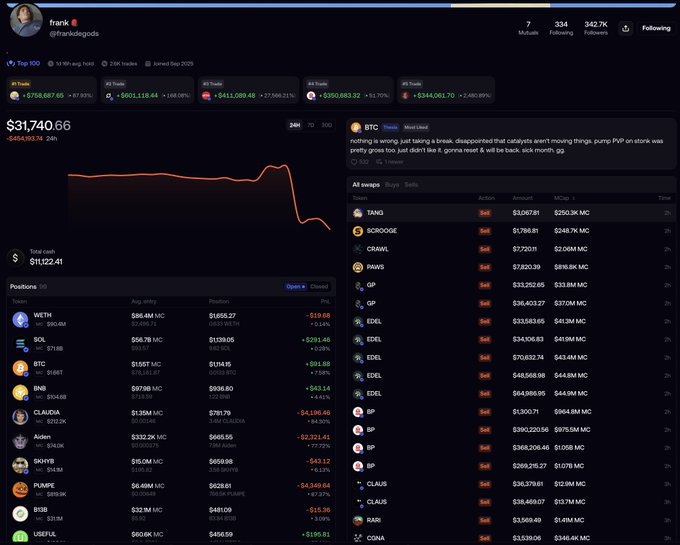The image size is (680, 545).
Task: Open the 7 Mutuals count
Action: (x=528, y=28)
